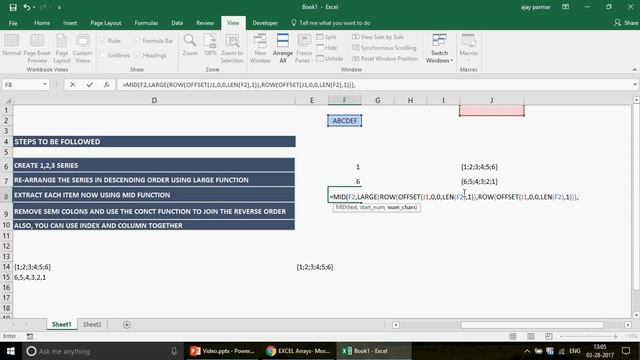
Task: Switch to Page Break Preview
Action: 37,49
